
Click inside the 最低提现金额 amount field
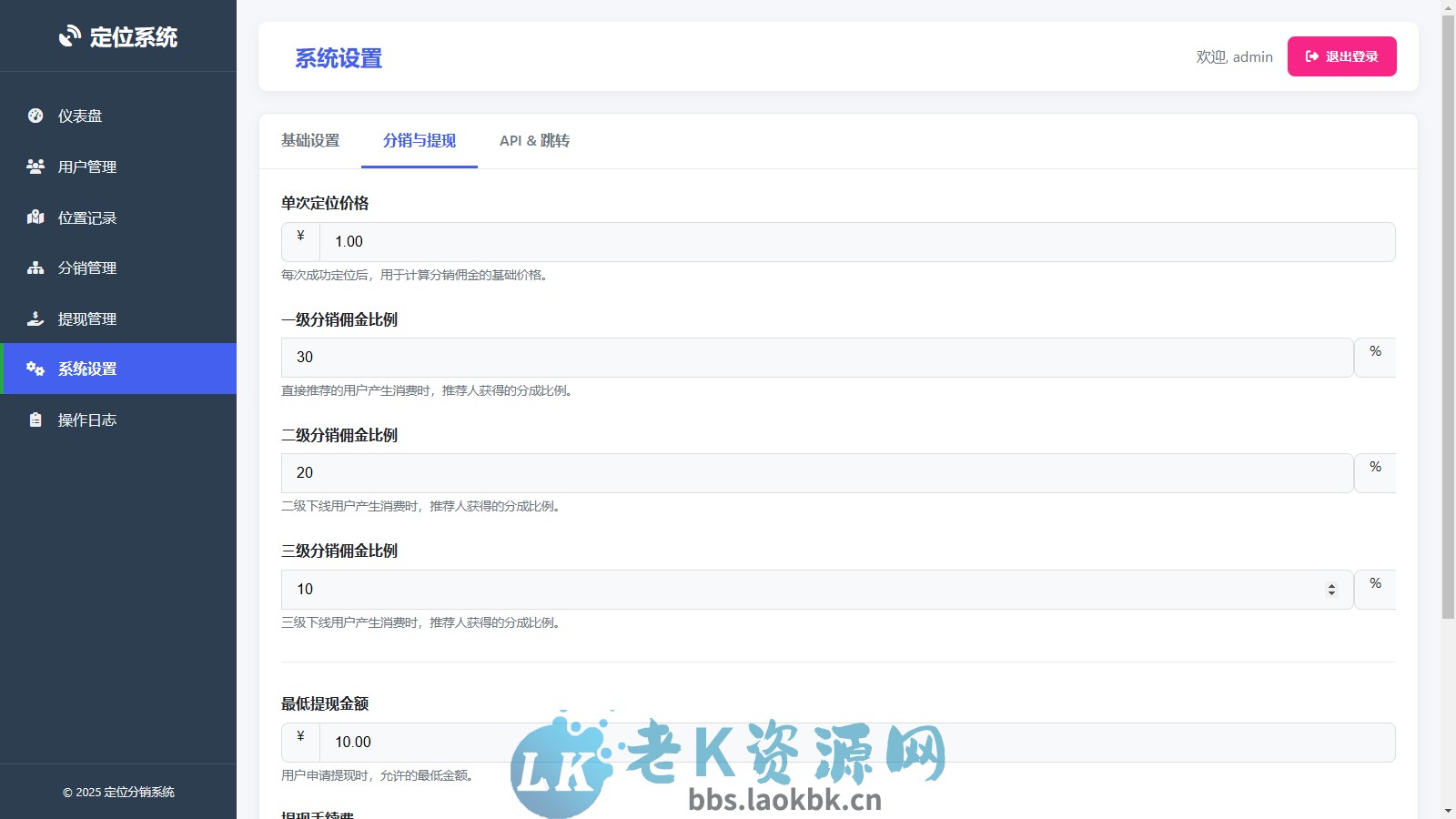637,742
